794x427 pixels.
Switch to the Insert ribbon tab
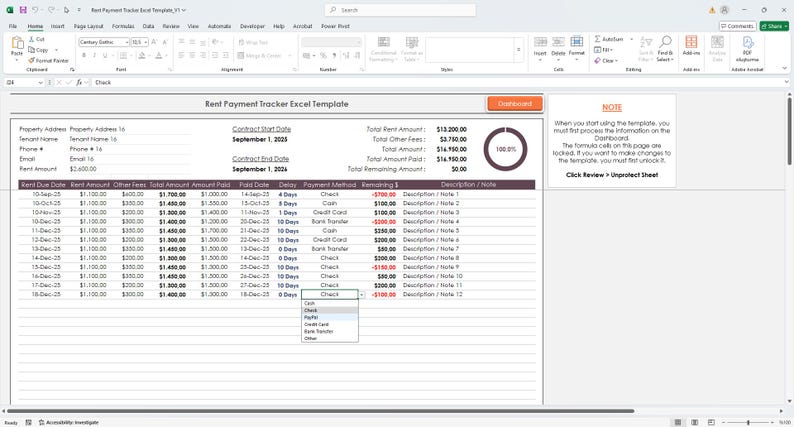(x=57, y=26)
